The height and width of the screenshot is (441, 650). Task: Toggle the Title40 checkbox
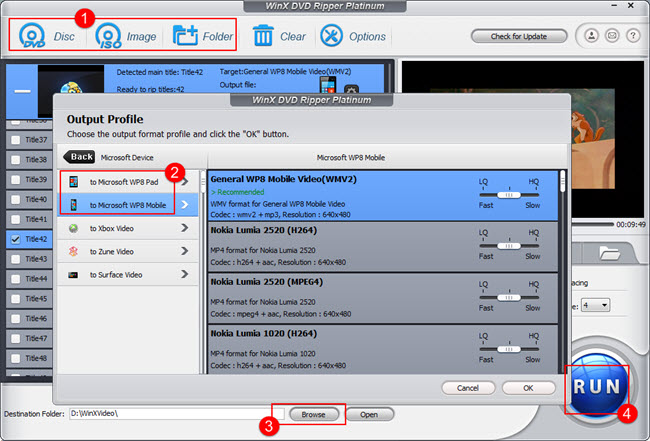pyautogui.click(x=16, y=199)
